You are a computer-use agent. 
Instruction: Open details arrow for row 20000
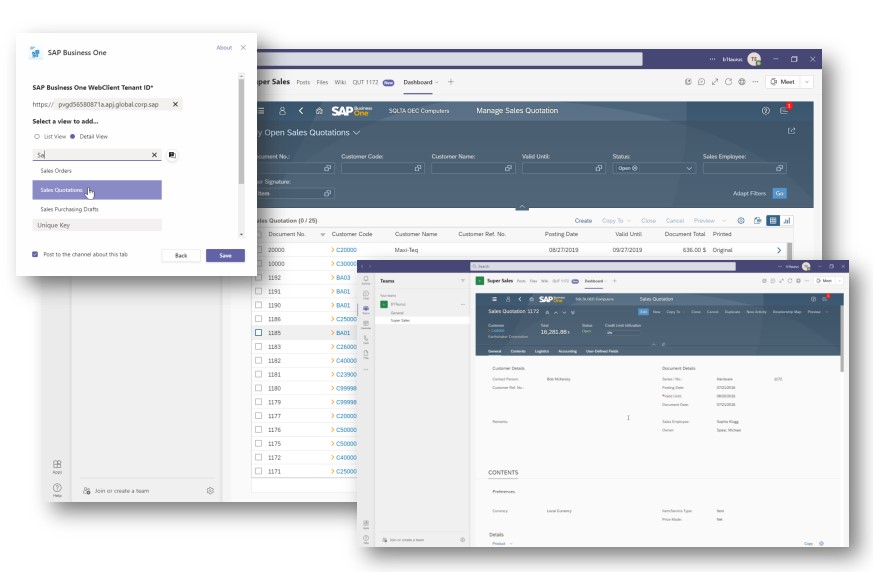click(779, 250)
